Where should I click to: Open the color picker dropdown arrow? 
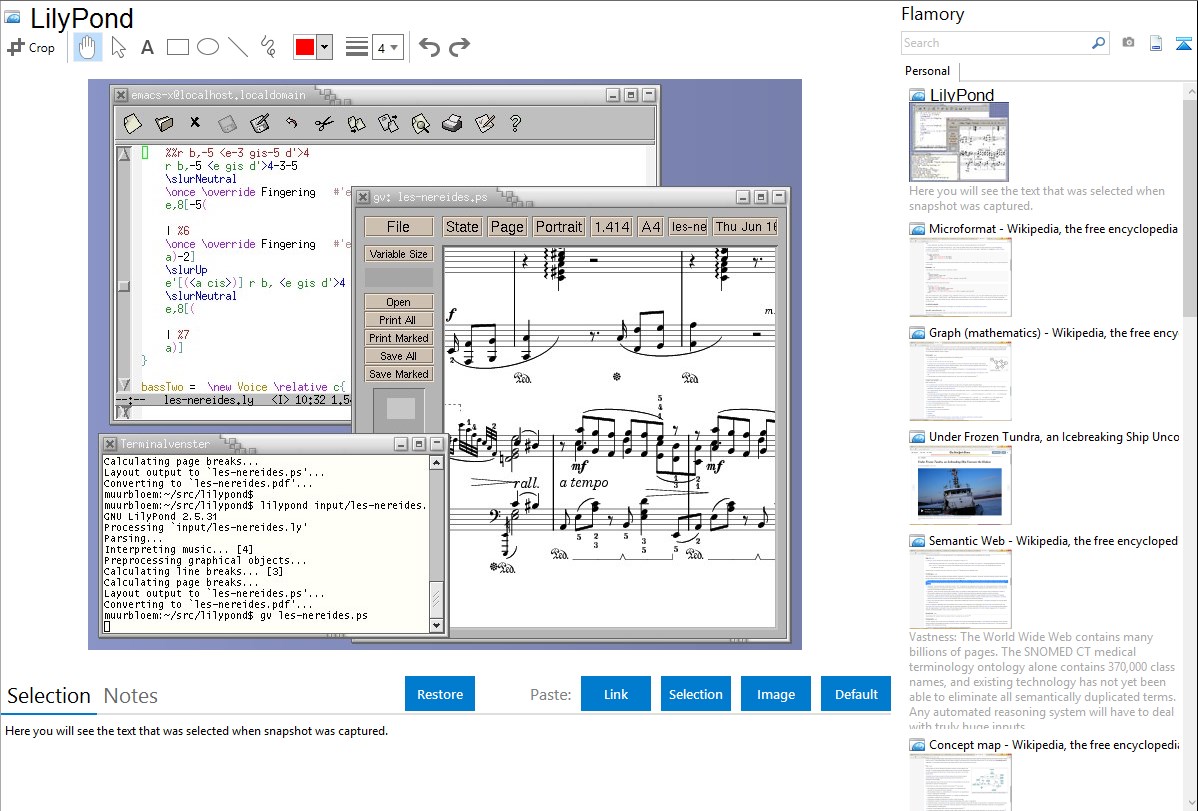pos(324,47)
